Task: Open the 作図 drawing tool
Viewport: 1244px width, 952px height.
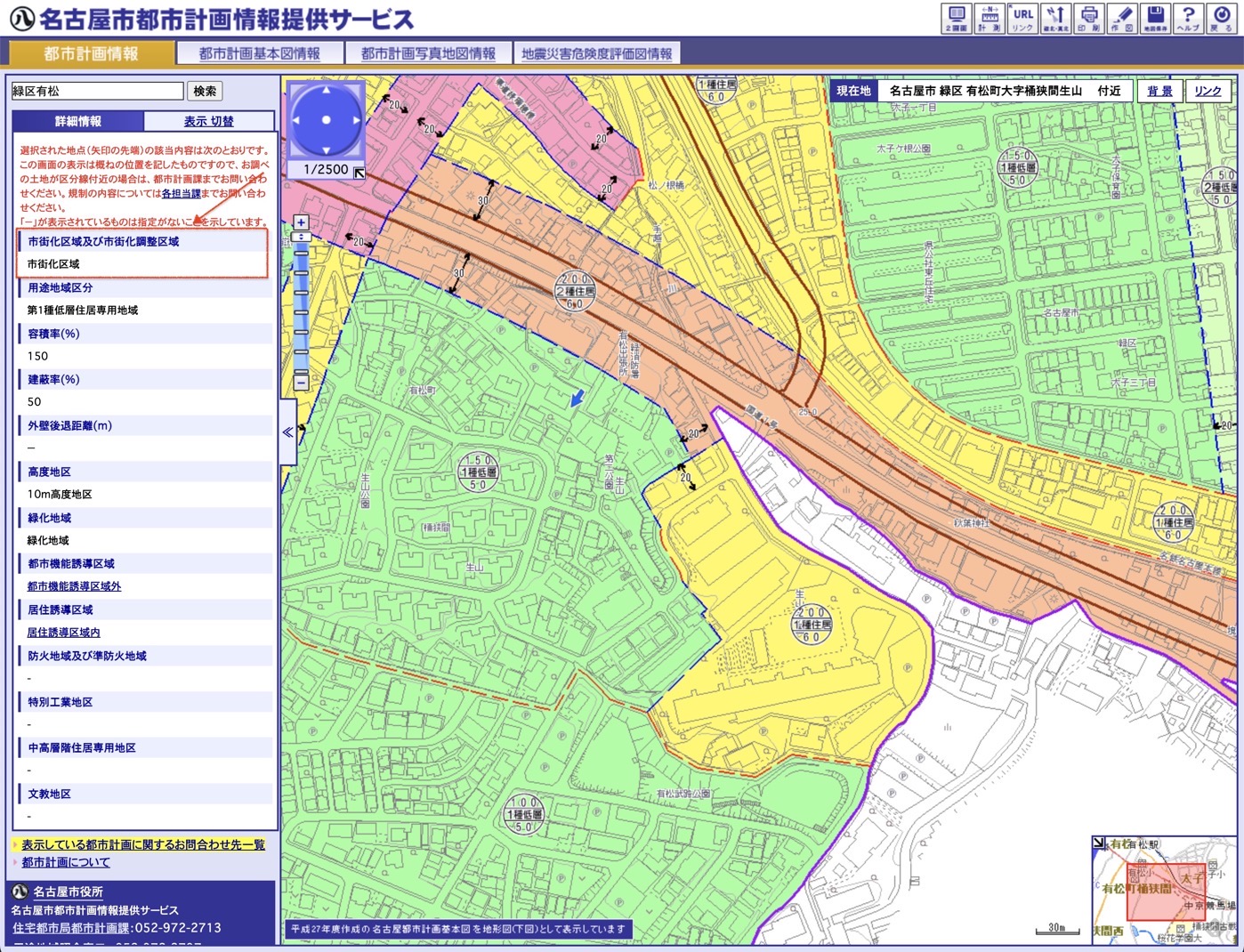Action: [1121, 18]
